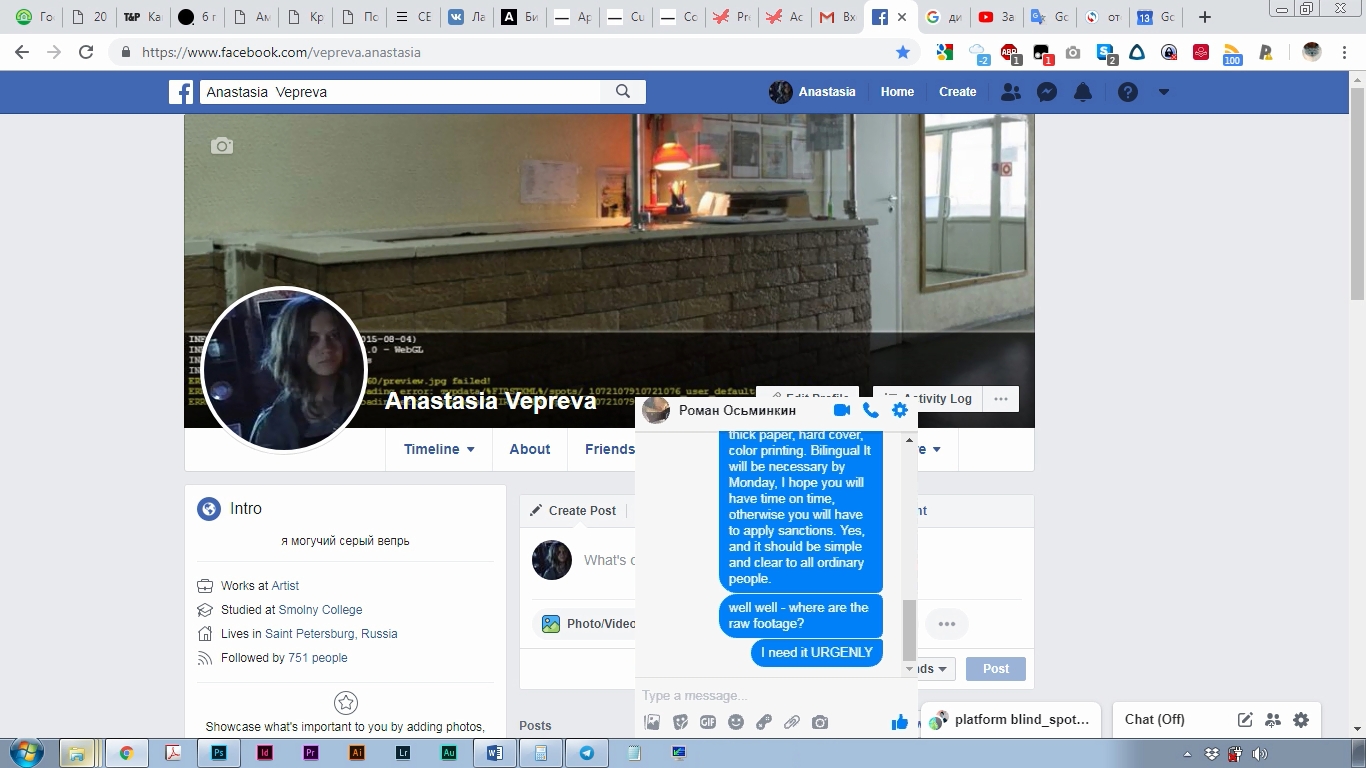Viewport: 1366px width, 768px height.
Task: Open the Artist workplace link
Action: pos(285,586)
